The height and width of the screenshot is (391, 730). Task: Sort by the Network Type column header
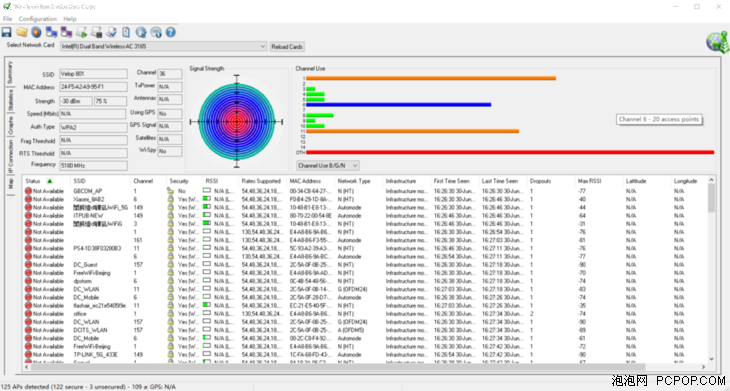pyautogui.click(x=358, y=181)
